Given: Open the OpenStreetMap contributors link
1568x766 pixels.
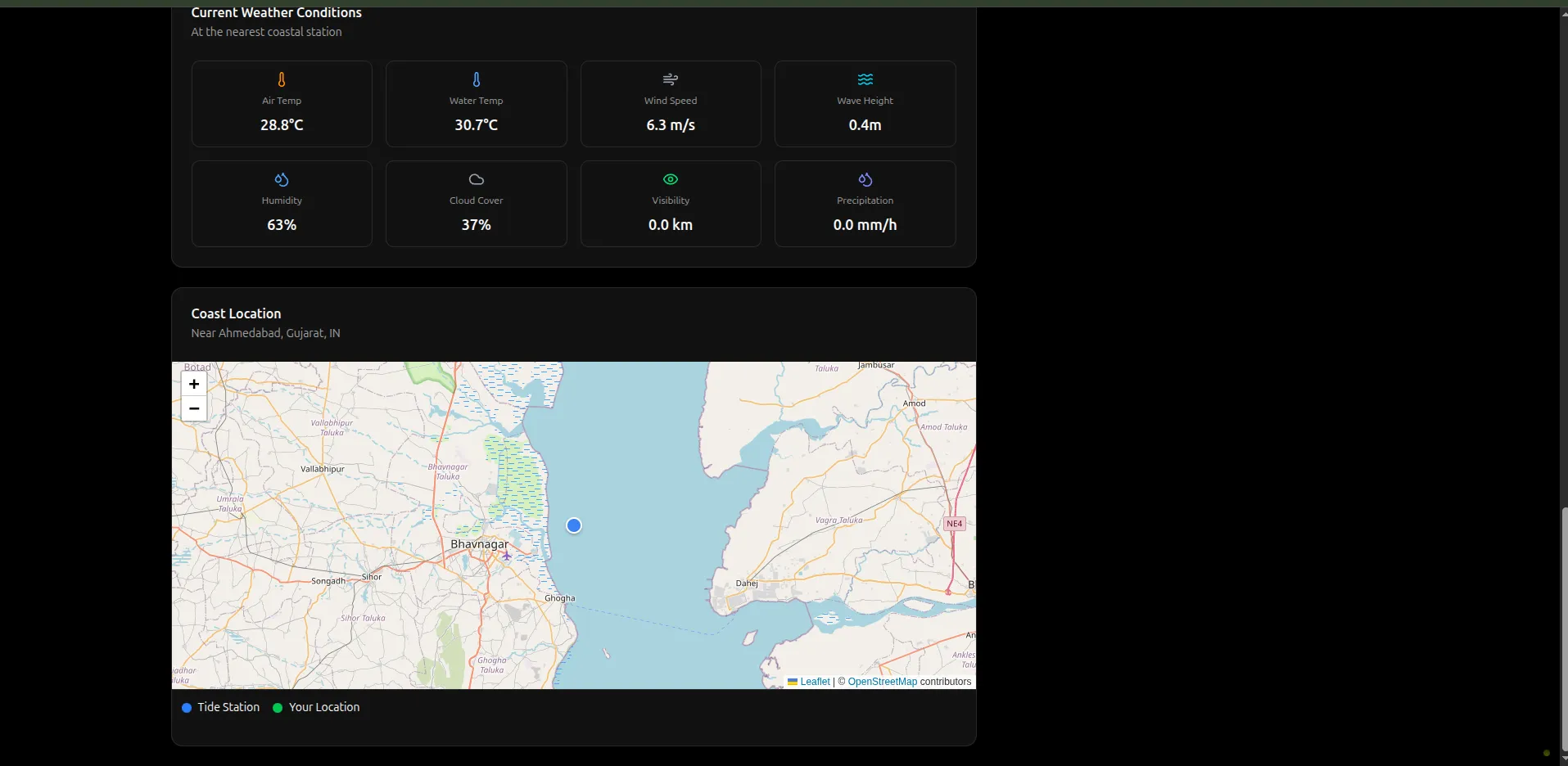Looking at the screenshot, I should click(882, 681).
